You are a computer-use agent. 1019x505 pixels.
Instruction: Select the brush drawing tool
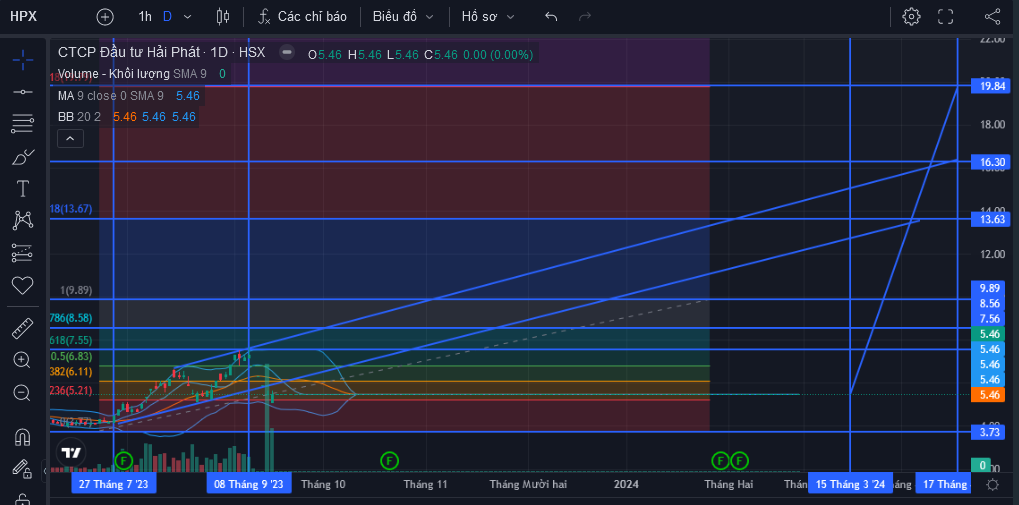23,157
